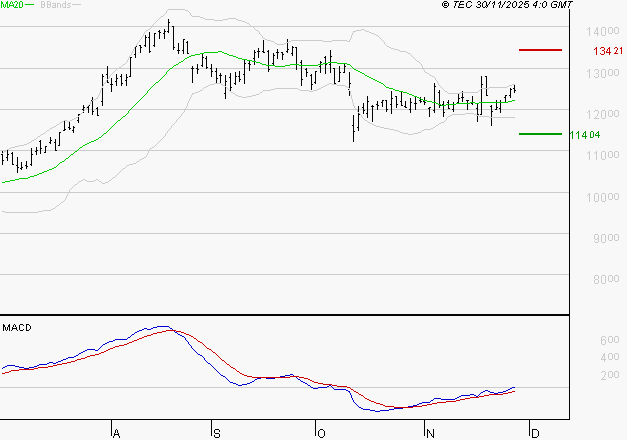This screenshot has height=440, width=627.
Task: Click the 9000 price axis label
Action: [x=606, y=238]
